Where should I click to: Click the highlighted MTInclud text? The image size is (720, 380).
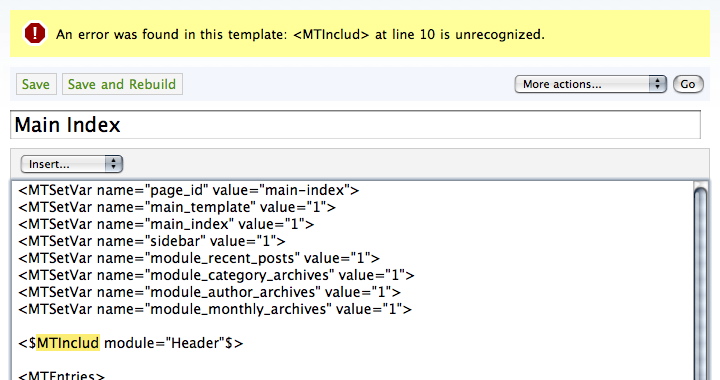point(68,343)
